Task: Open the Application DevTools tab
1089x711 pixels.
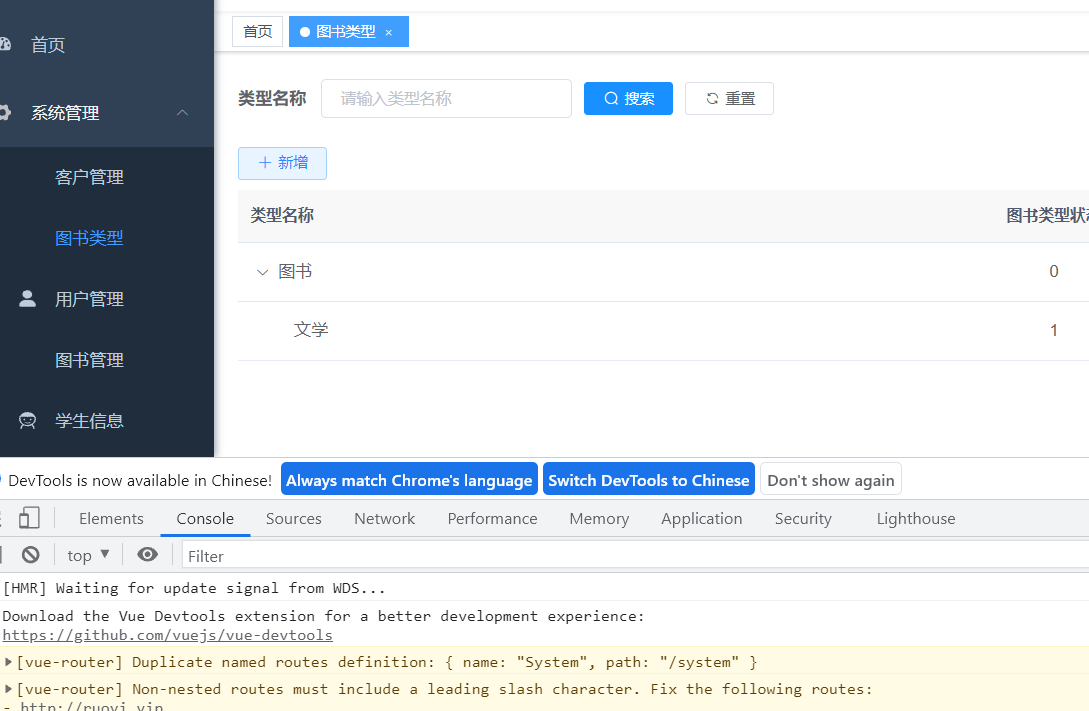Action: coord(701,519)
